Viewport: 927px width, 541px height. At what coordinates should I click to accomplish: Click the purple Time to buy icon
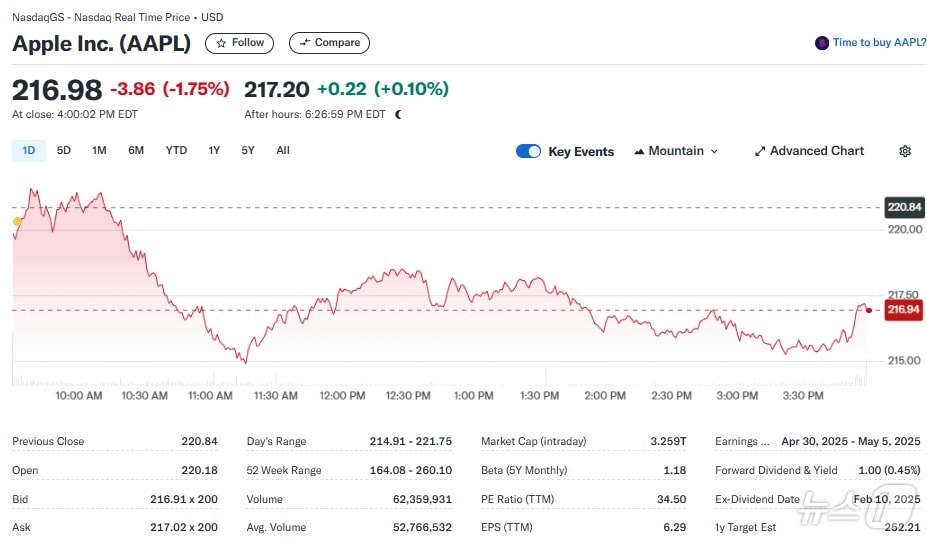(822, 43)
